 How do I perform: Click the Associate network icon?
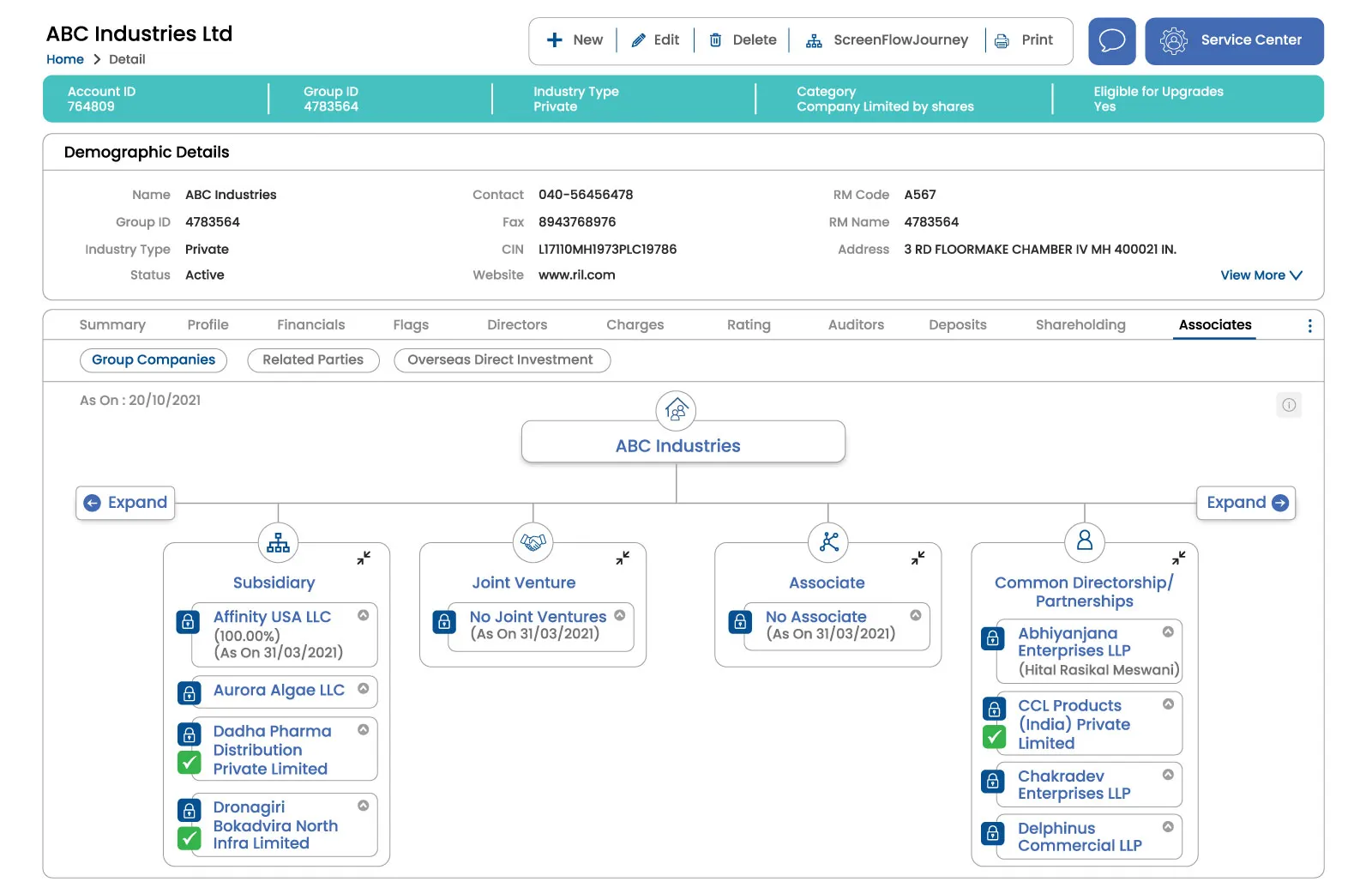(x=828, y=543)
